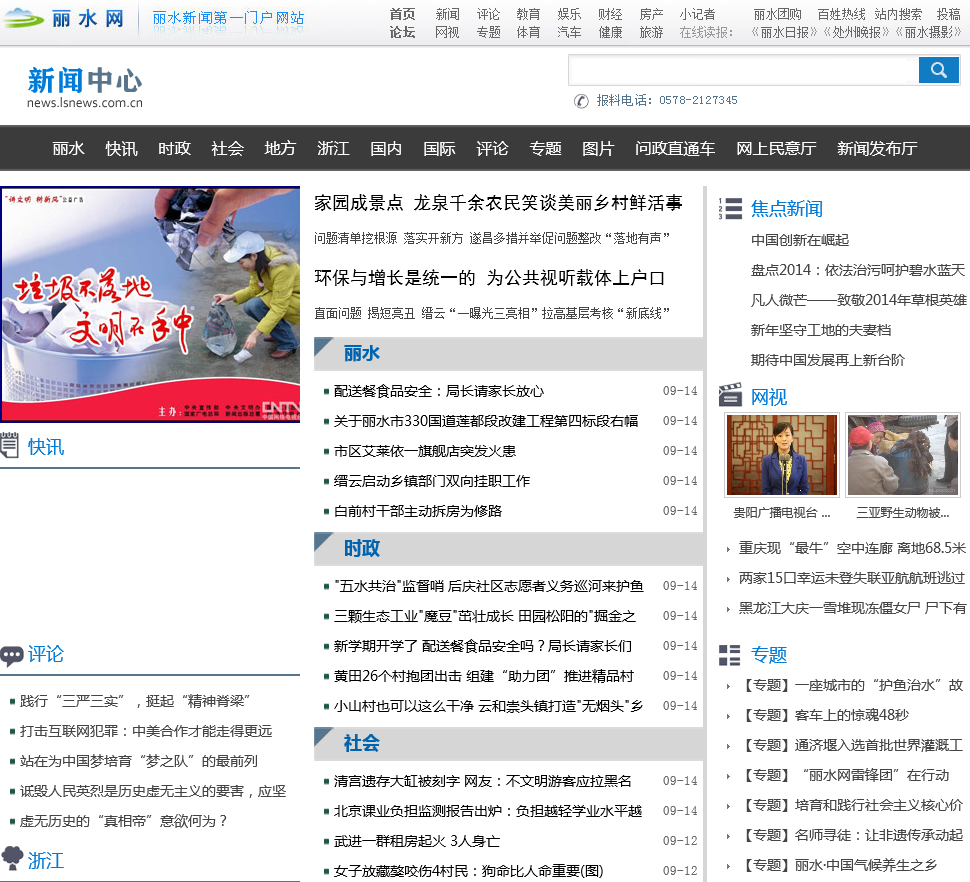
Task: Click the 09-12 date beside 武进一群租房起火
Action: point(680,841)
